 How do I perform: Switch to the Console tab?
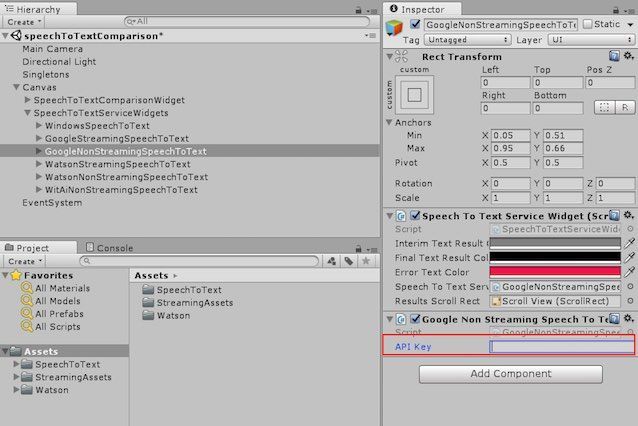pos(109,248)
